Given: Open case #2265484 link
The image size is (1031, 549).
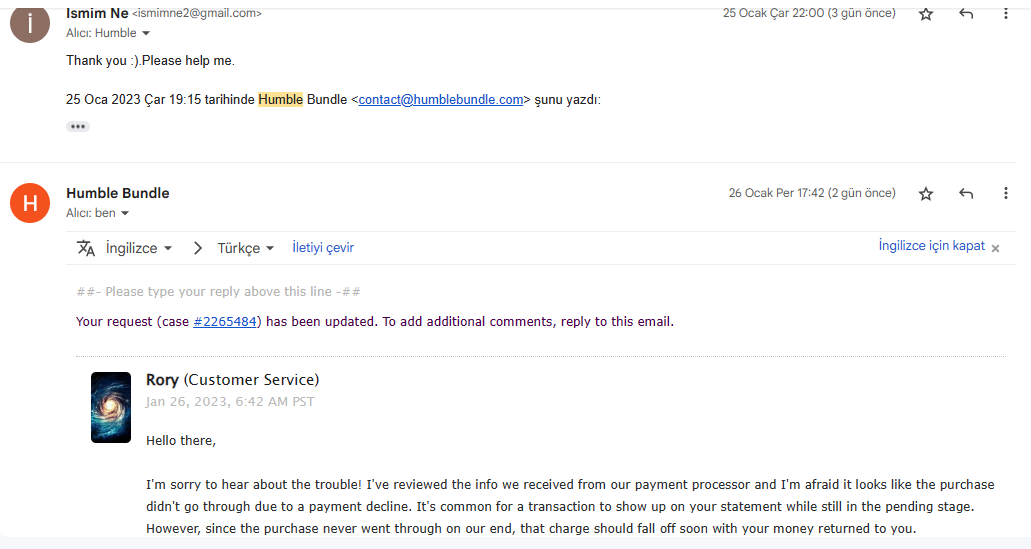Looking at the screenshot, I should (226, 322).
